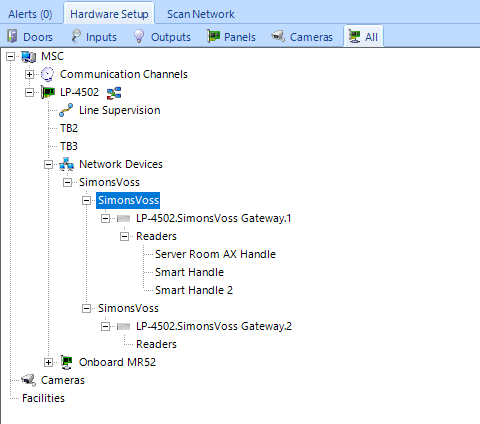Select the Facilities tree item
This screenshot has width=480, height=424.
point(43,398)
